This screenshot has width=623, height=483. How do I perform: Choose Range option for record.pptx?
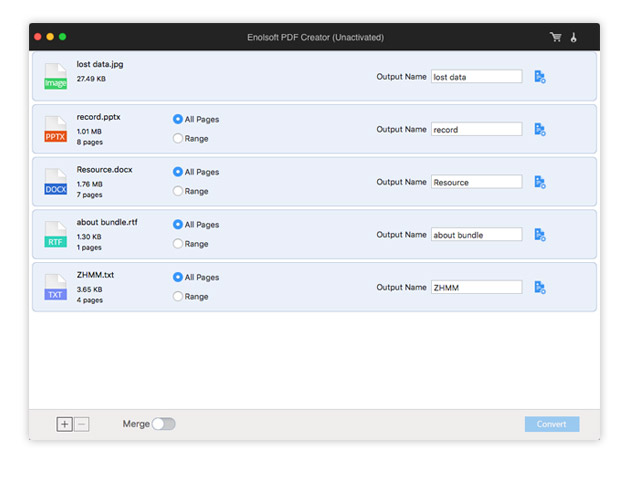[x=178, y=138]
